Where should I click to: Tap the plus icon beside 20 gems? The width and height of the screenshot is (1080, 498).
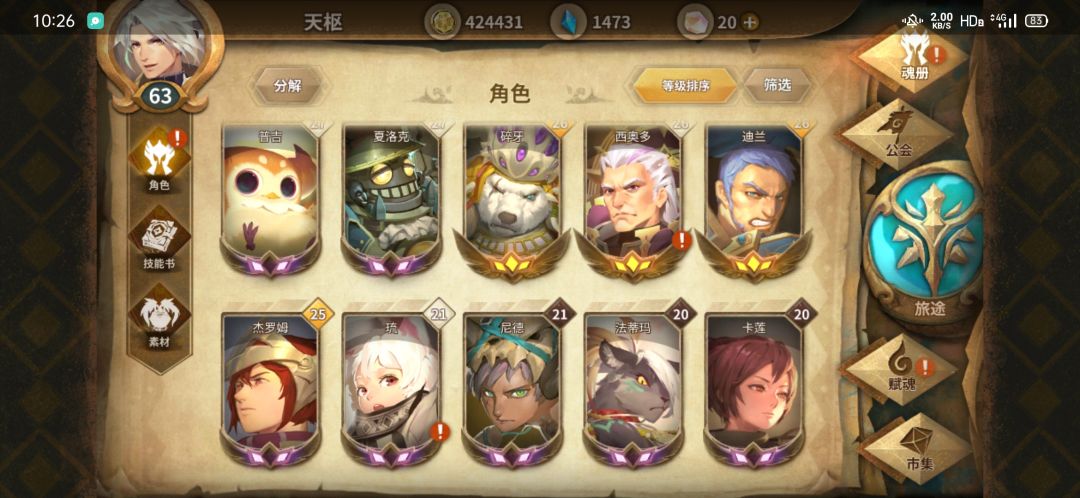(x=750, y=22)
